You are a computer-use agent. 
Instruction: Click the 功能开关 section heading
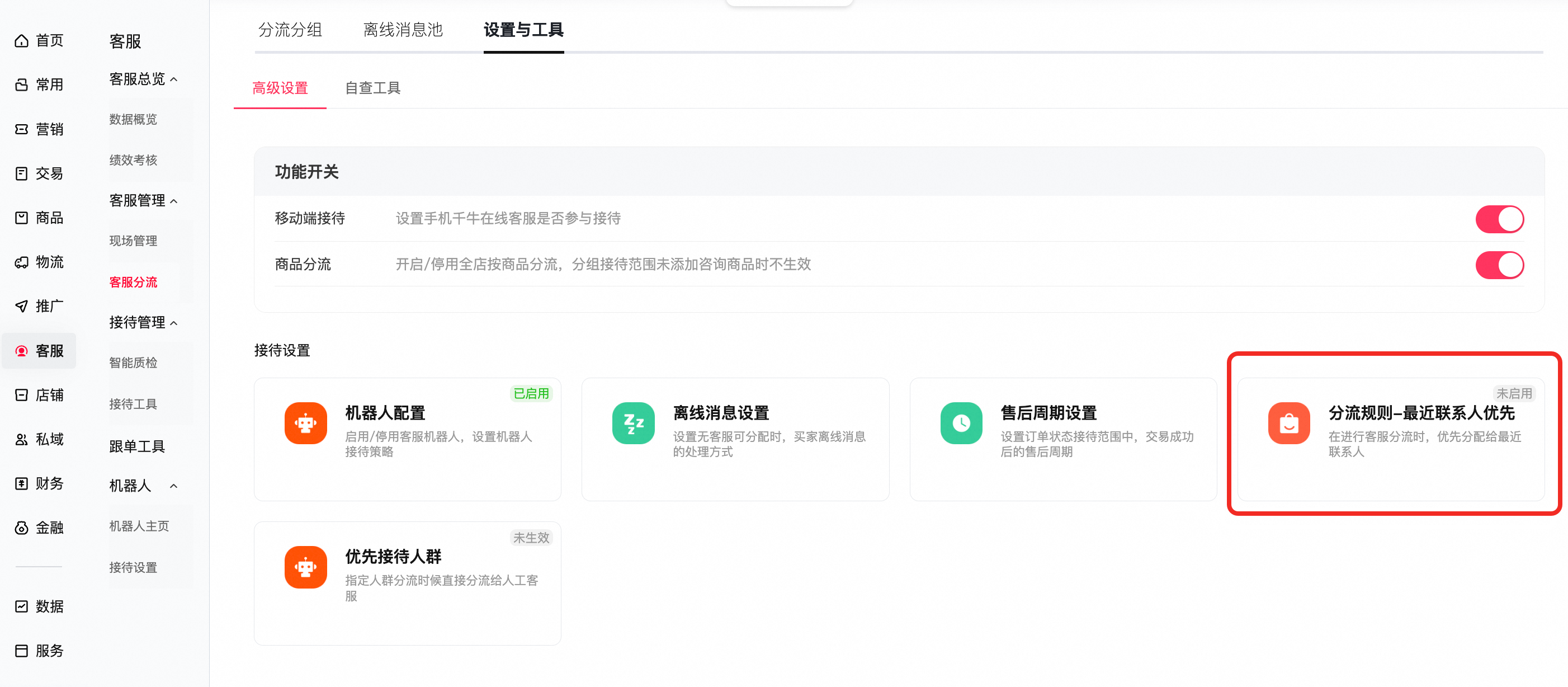tap(307, 172)
